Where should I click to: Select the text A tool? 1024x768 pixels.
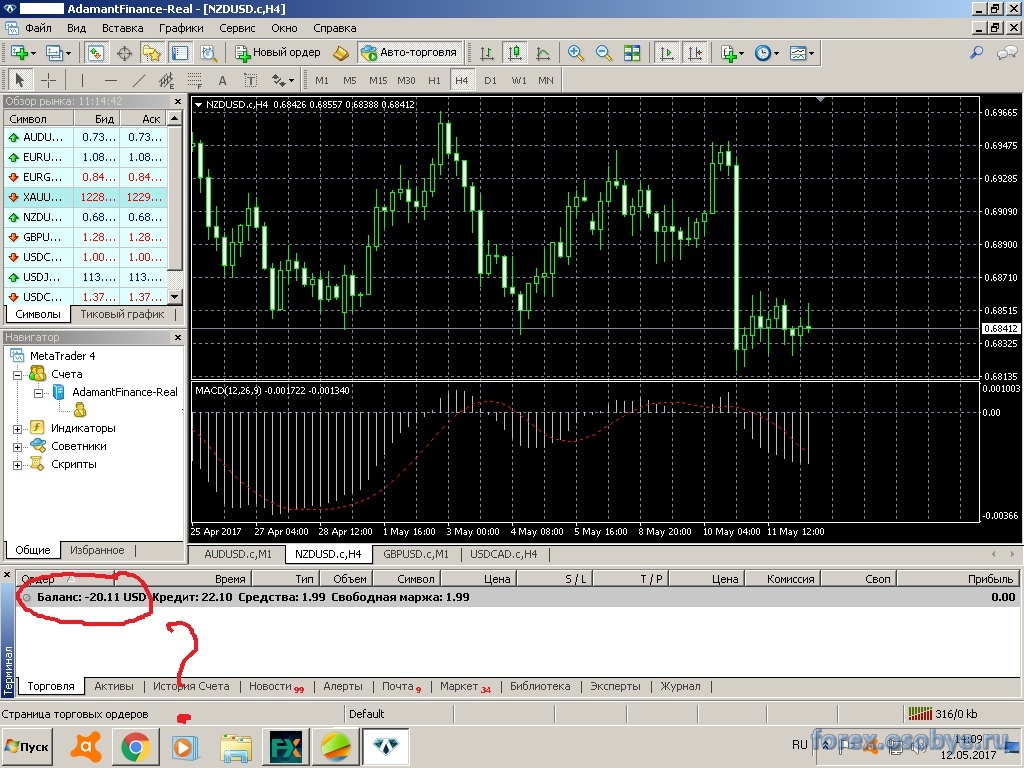(x=223, y=80)
